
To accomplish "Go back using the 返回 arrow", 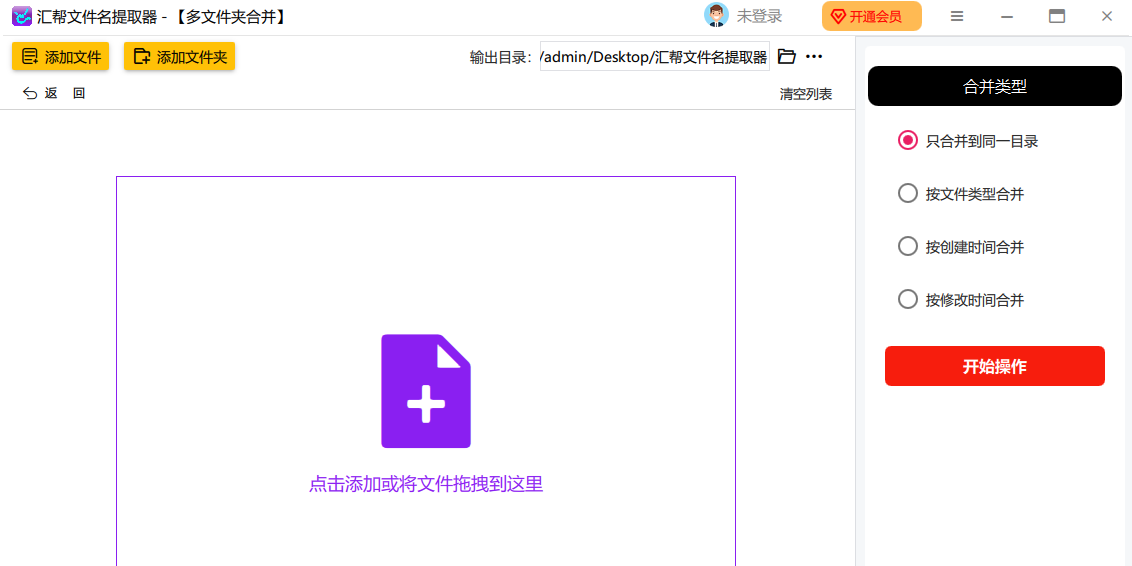I will (41, 93).
